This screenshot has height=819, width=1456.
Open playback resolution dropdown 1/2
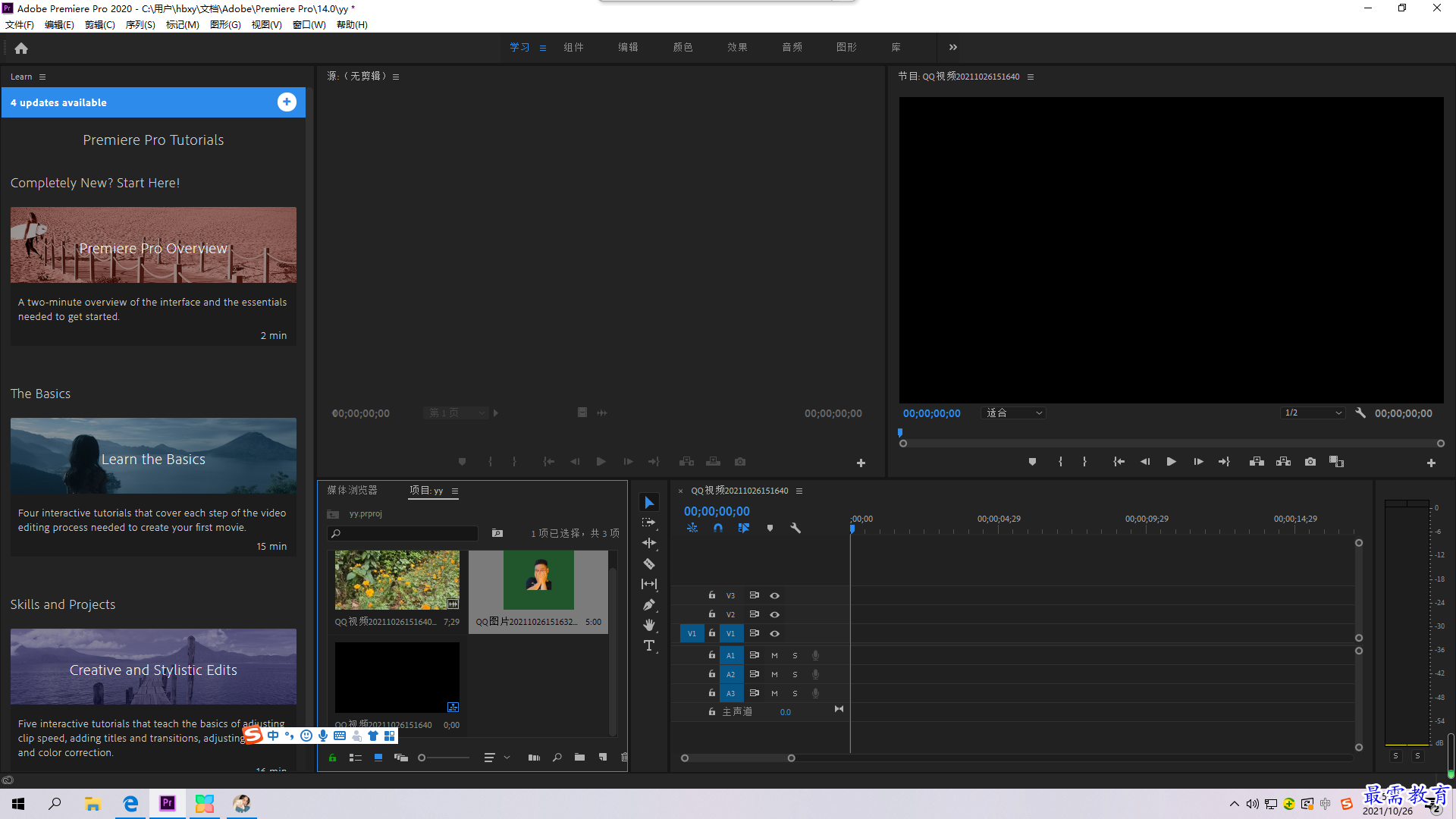coord(1313,413)
